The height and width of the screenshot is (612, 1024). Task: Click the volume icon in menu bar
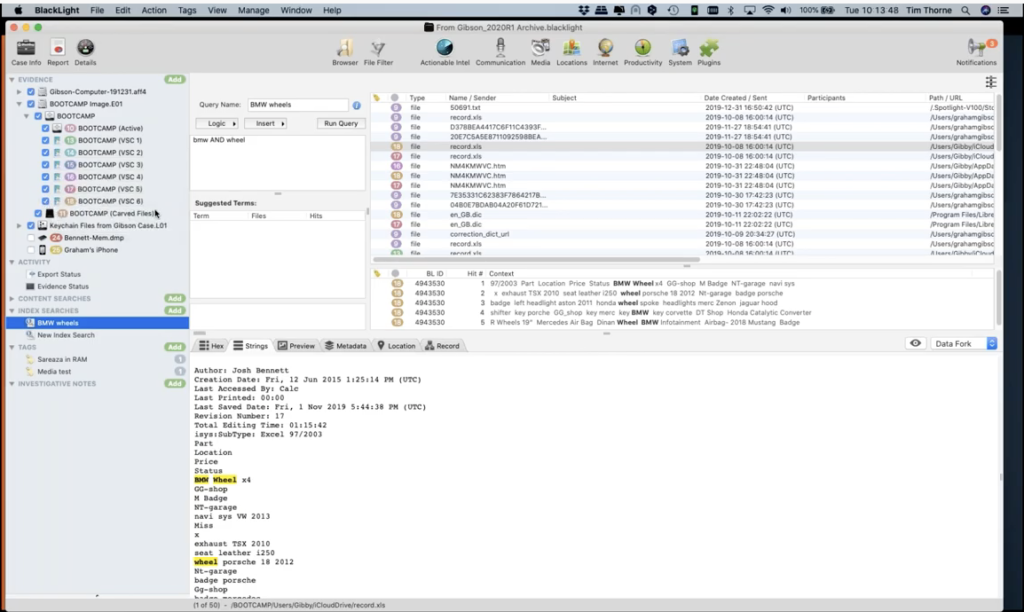coord(786,10)
